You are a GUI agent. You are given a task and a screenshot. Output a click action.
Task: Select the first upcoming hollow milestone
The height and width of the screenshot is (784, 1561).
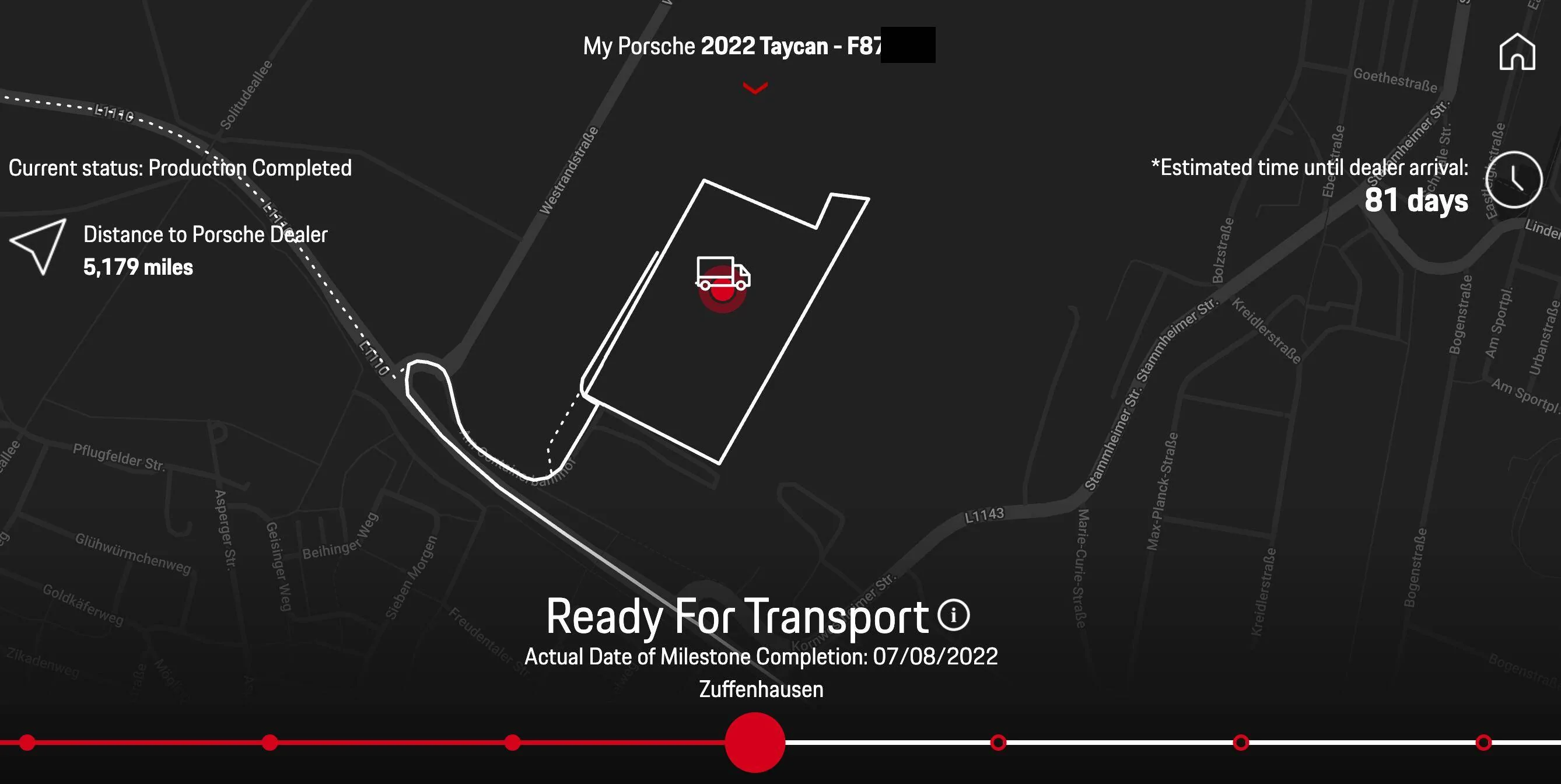999,742
